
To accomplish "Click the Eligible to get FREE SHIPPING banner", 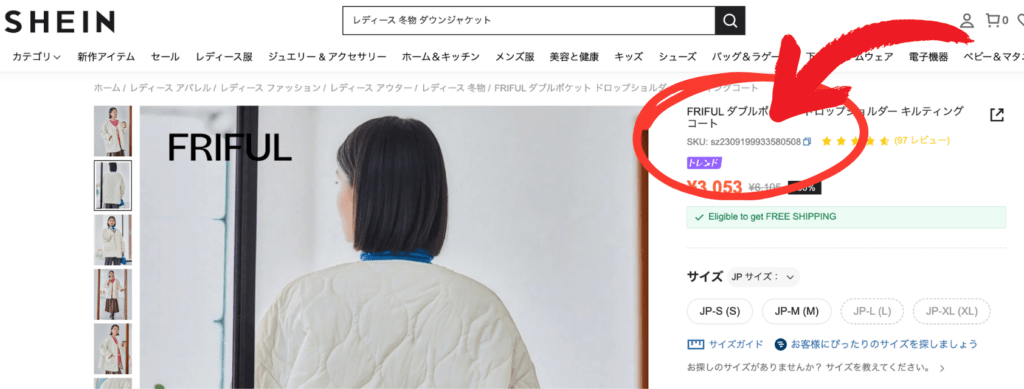I will [846, 217].
